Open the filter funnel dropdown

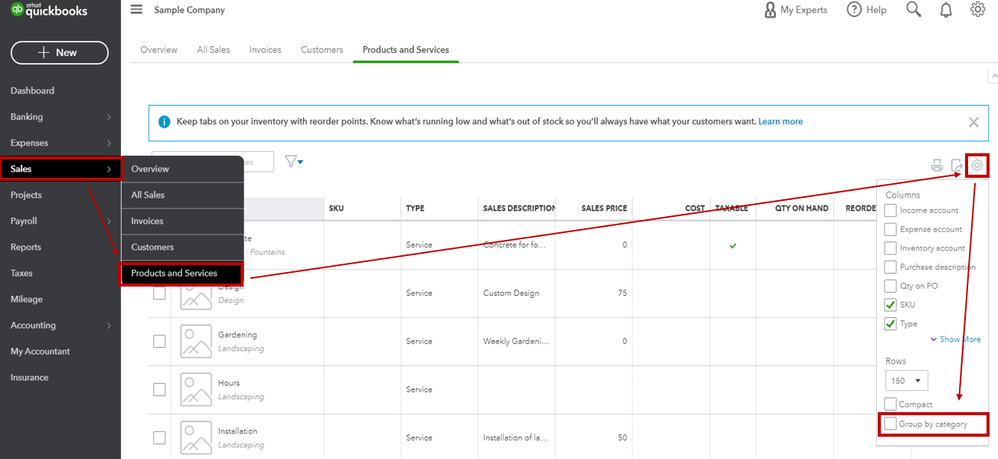294,161
